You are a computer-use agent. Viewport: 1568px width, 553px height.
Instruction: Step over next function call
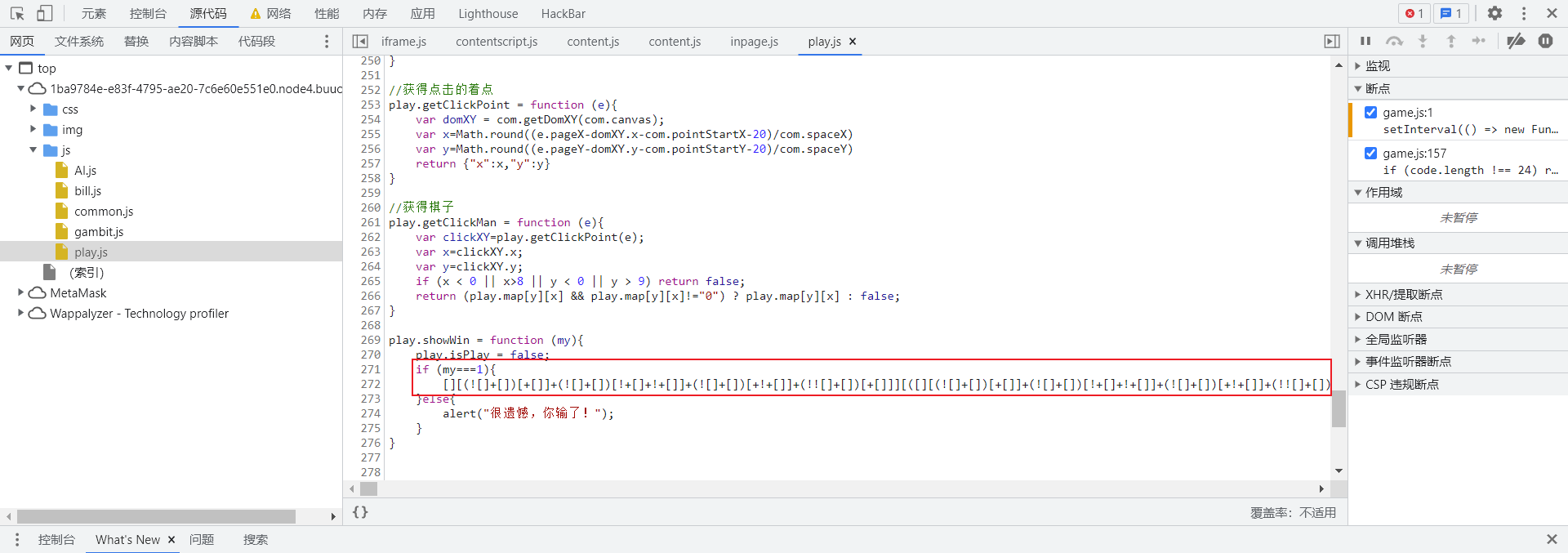(1394, 41)
